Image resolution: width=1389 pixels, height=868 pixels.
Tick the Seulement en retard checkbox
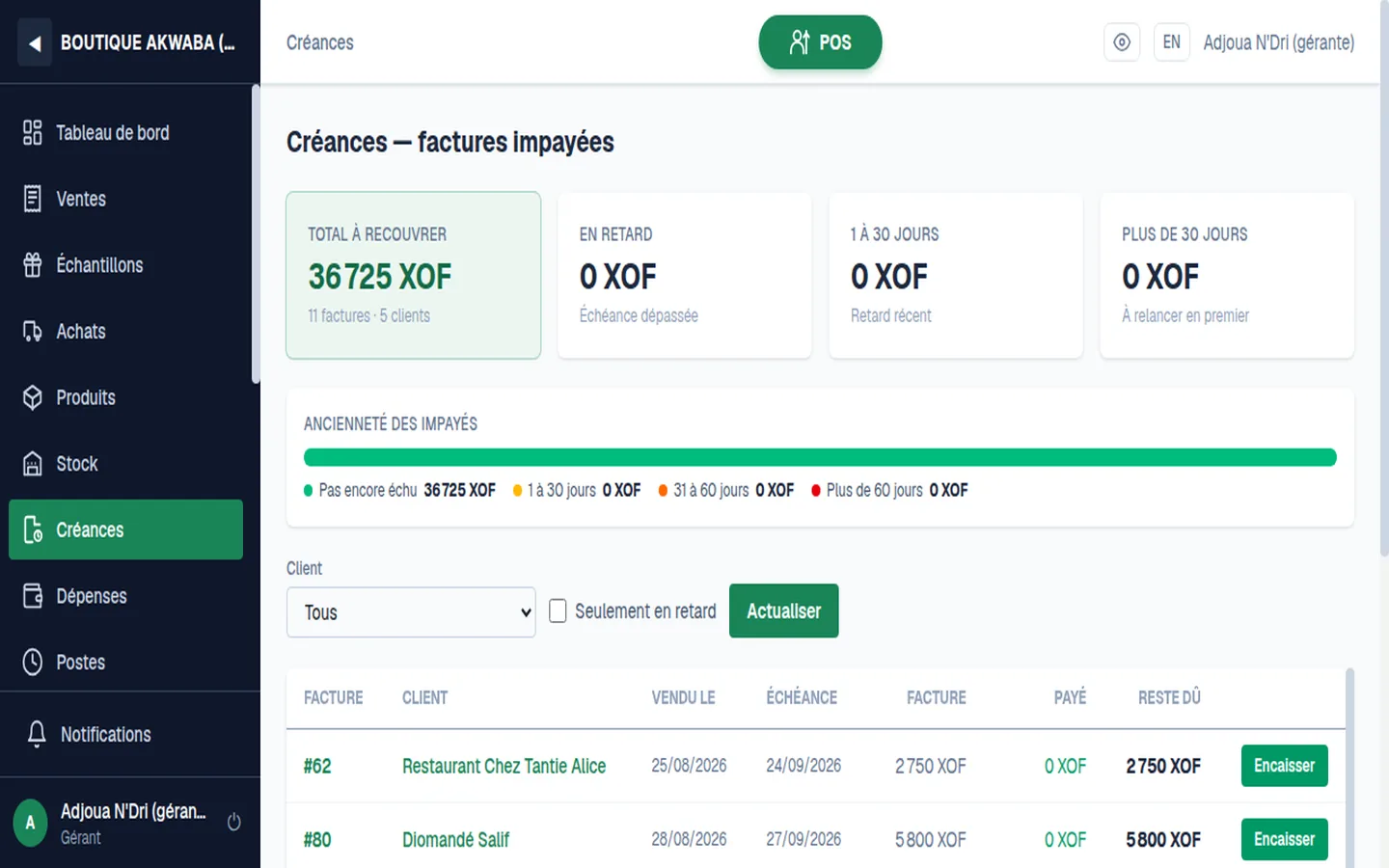tap(558, 610)
